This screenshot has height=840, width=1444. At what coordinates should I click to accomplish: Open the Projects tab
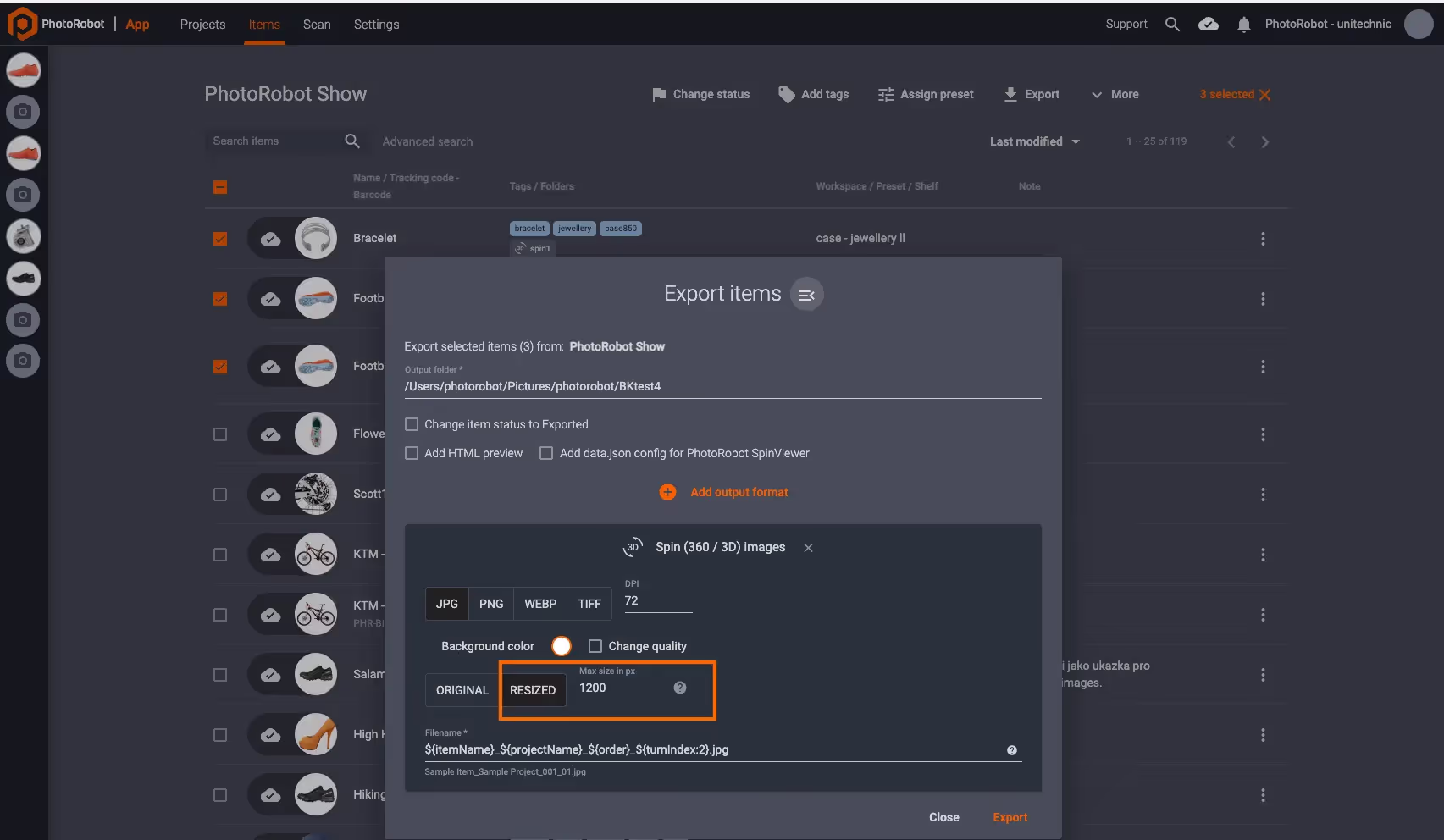click(202, 25)
